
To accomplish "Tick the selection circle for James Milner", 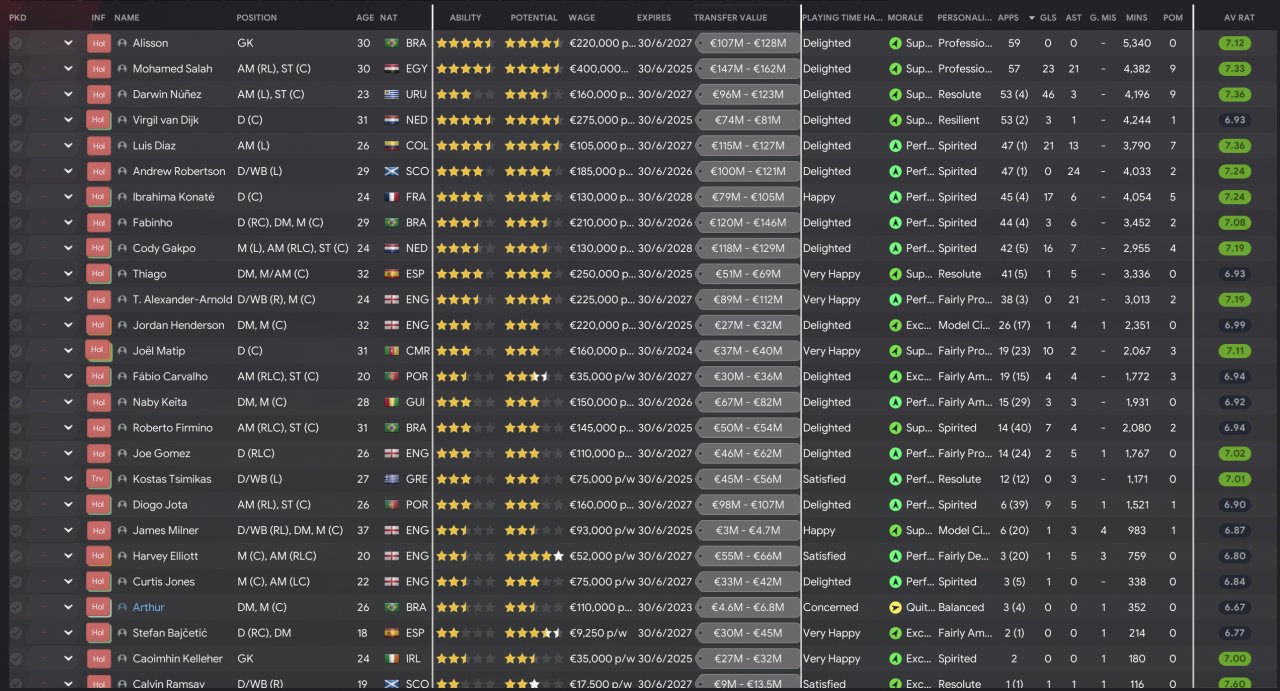I will tap(16, 530).
